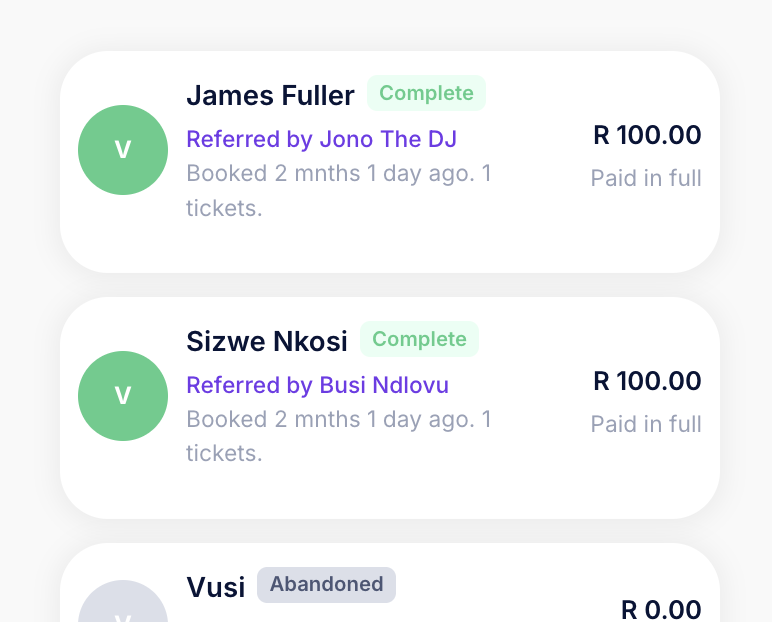Click the R 100.00 amount for James Fuller
This screenshot has width=772, height=622.
click(647, 135)
